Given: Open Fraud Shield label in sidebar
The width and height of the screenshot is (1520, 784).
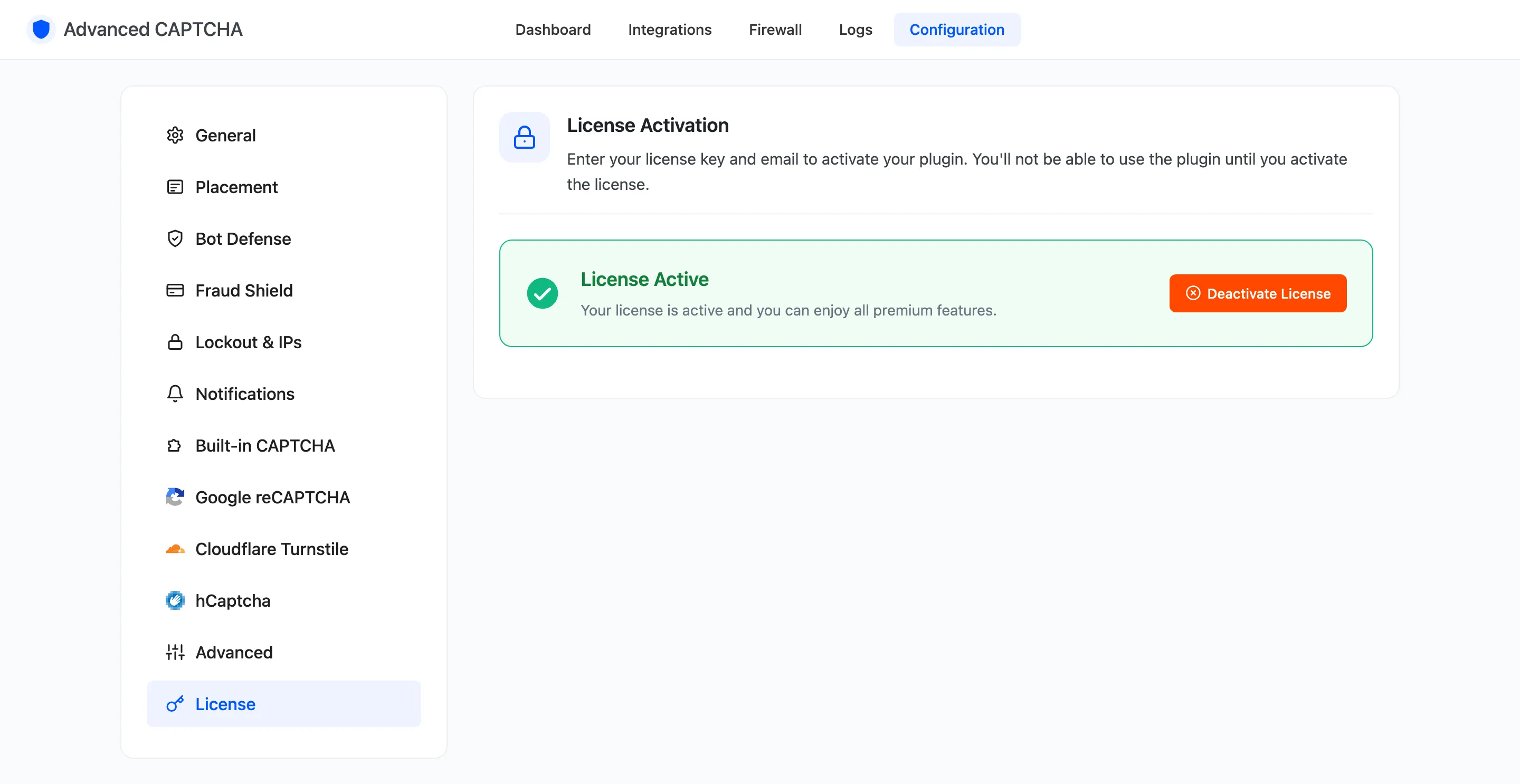Looking at the screenshot, I should pos(244,290).
